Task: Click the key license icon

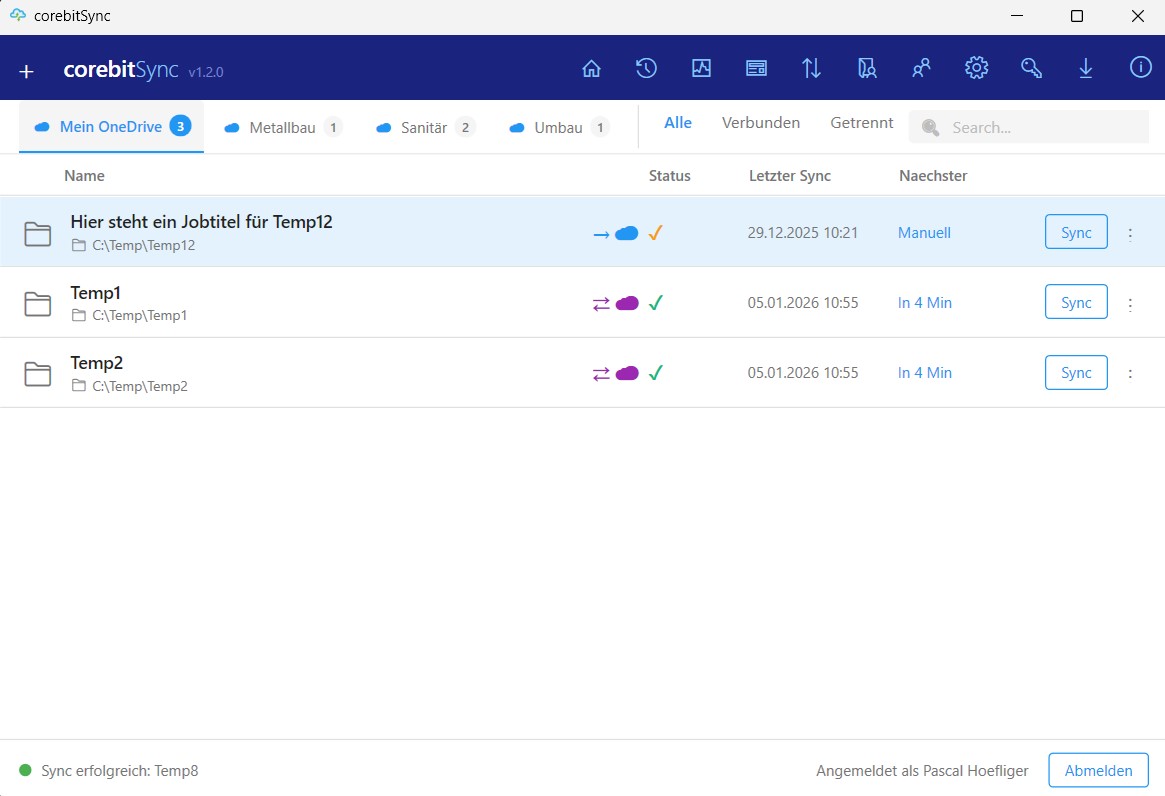Action: pyautogui.click(x=1031, y=68)
